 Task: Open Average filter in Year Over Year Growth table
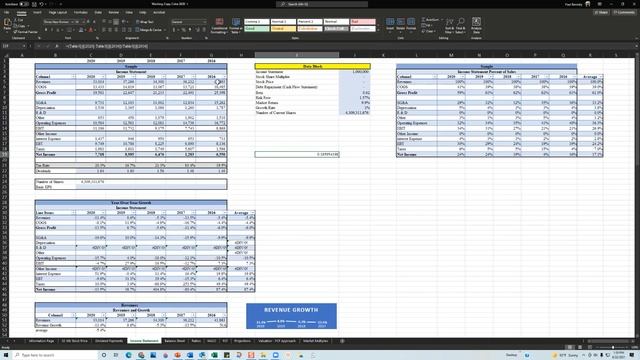[x=253, y=213]
